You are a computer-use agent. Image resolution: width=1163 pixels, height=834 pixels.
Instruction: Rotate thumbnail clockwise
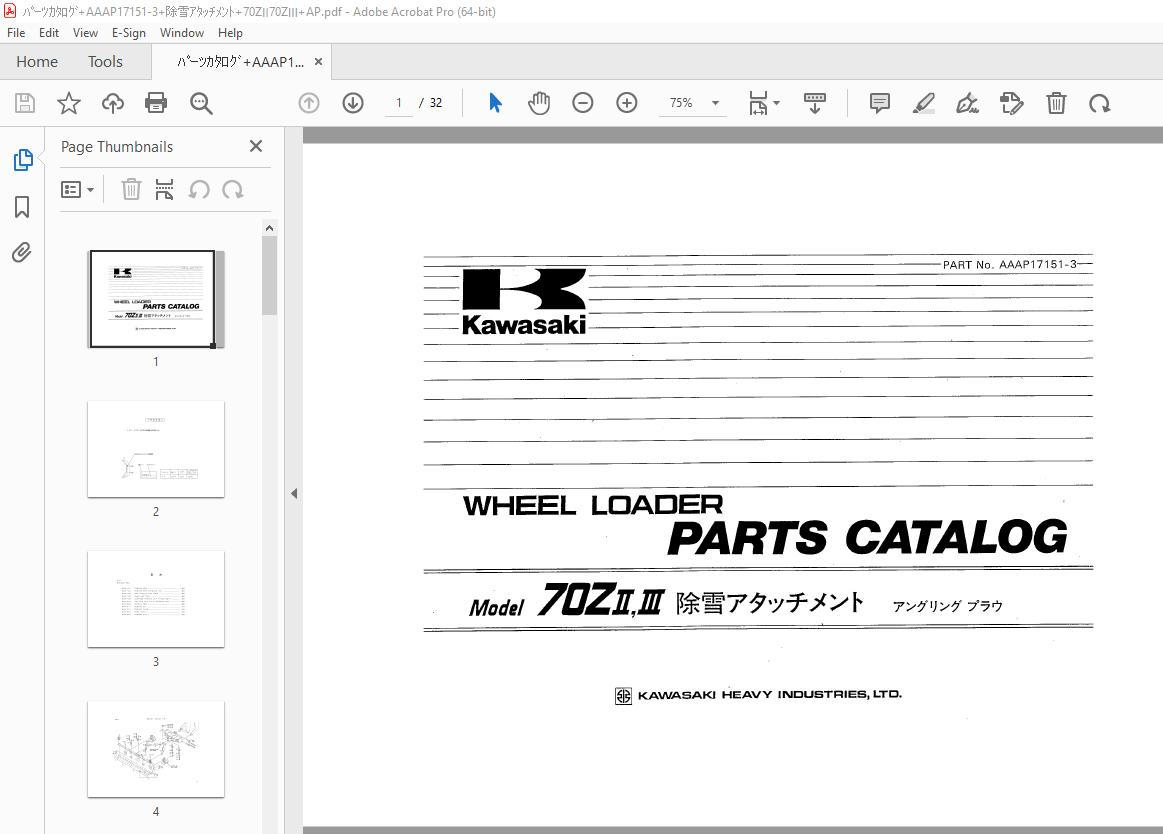[x=233, y=190]
